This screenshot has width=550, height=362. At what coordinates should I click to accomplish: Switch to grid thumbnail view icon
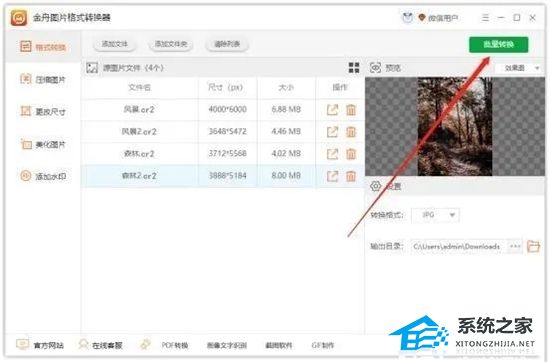click(354, 68)
